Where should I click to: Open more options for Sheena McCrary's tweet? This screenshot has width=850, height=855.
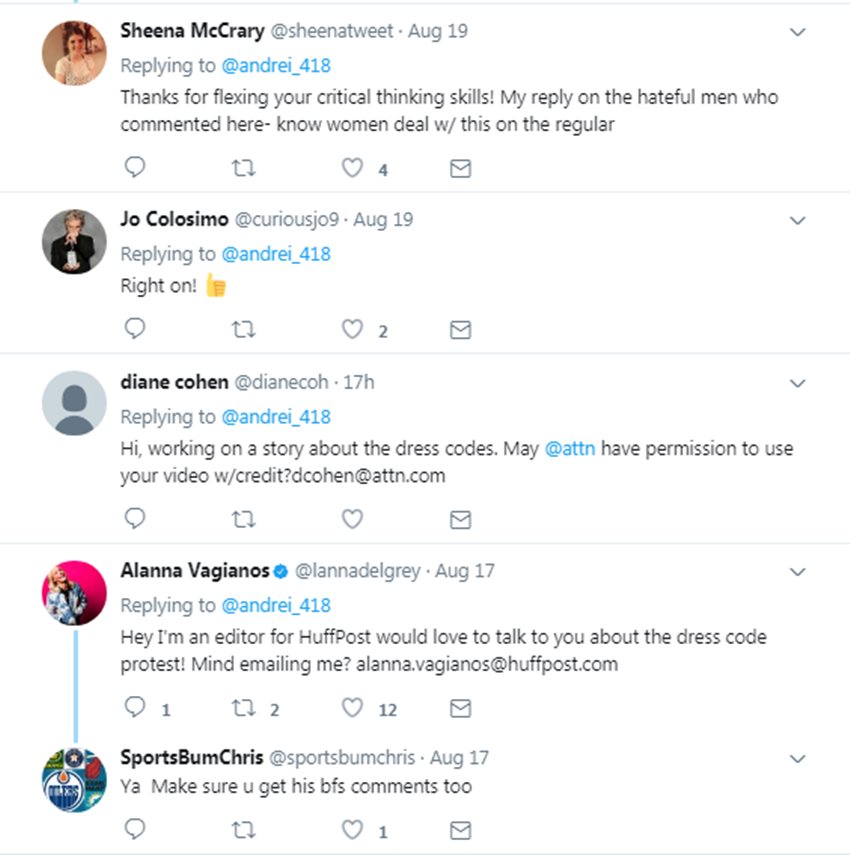[797, 32]
